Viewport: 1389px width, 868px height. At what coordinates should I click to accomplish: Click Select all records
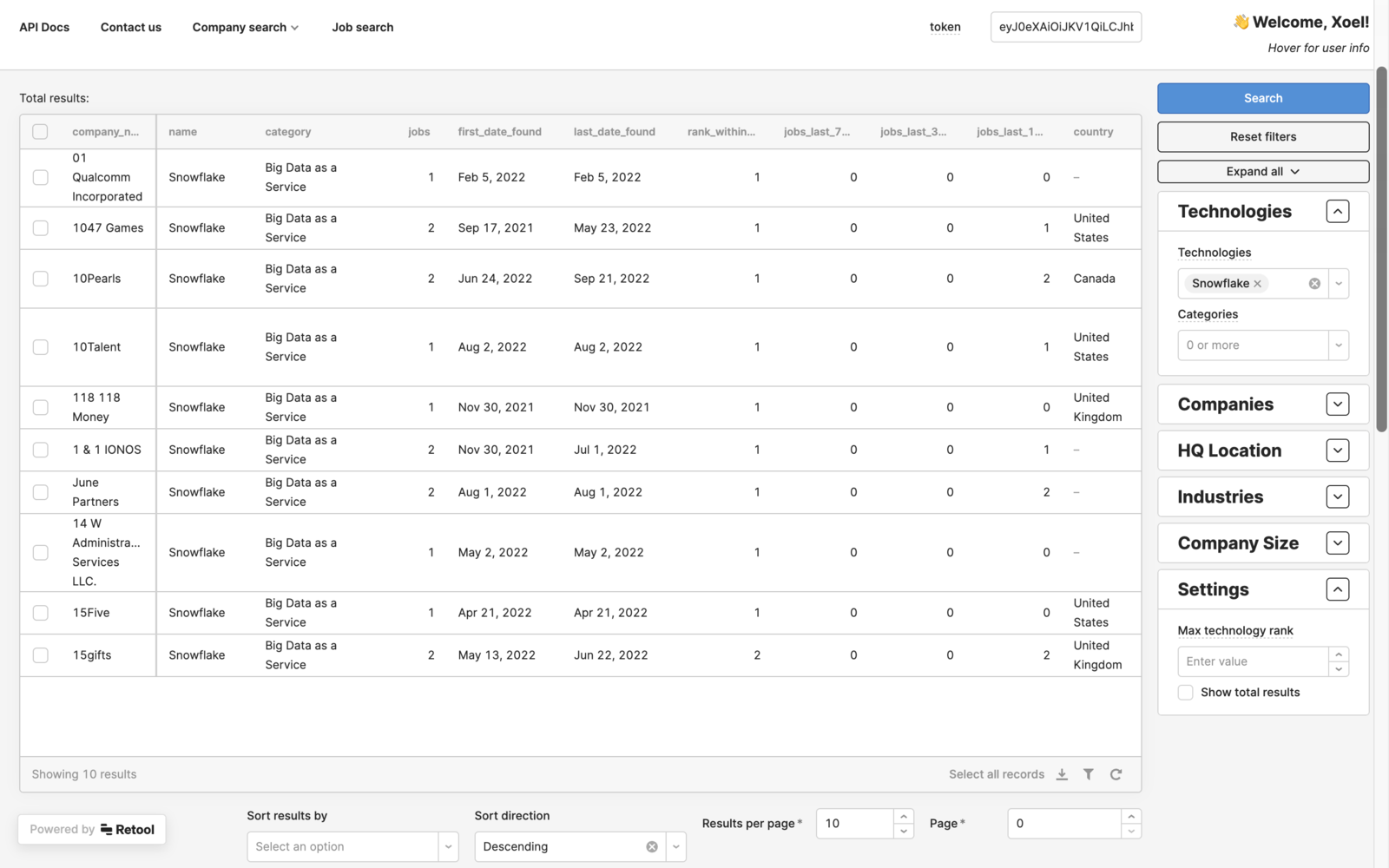click(x=997, y=774)
